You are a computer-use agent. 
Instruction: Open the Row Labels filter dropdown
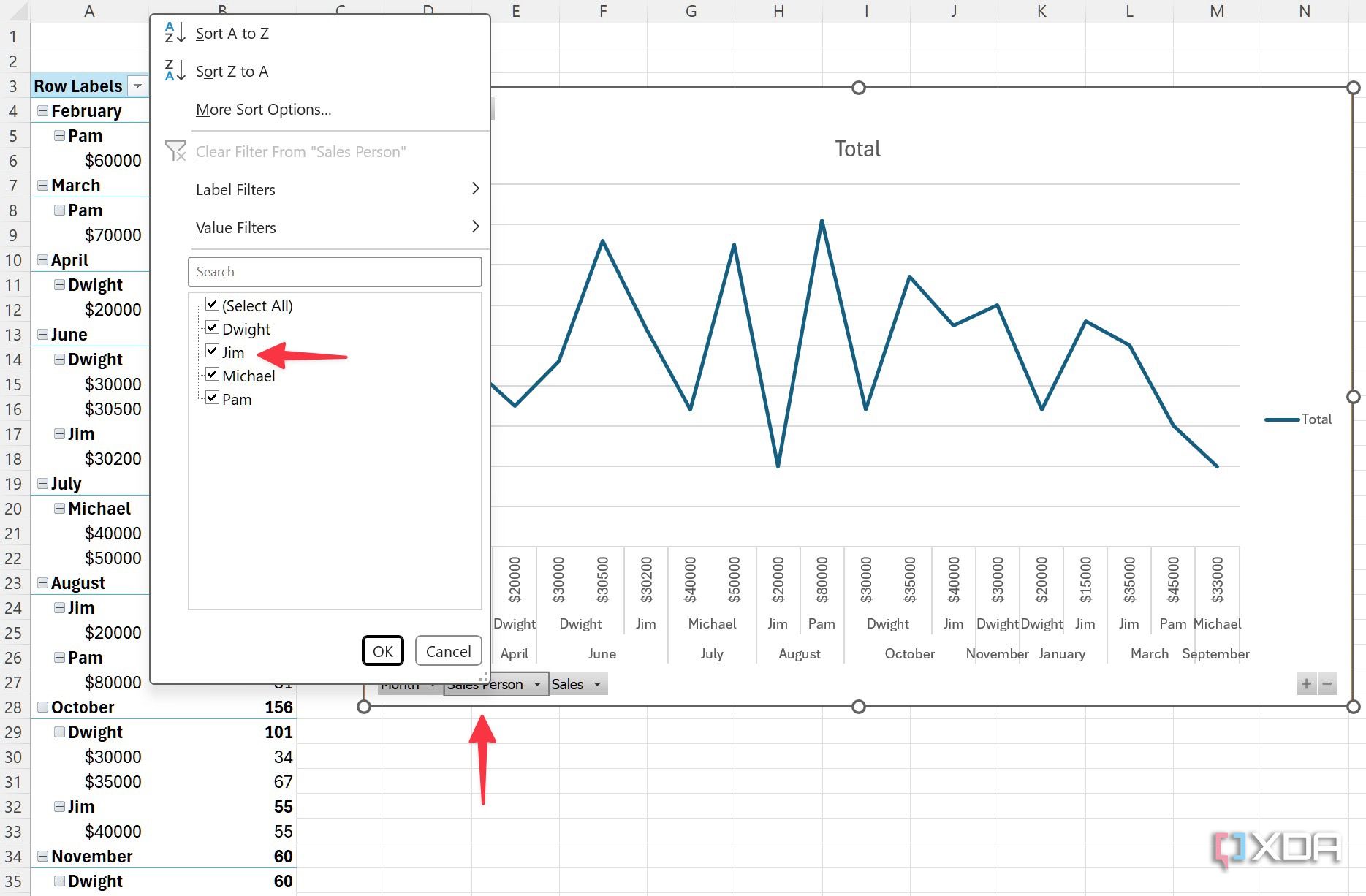137,86
